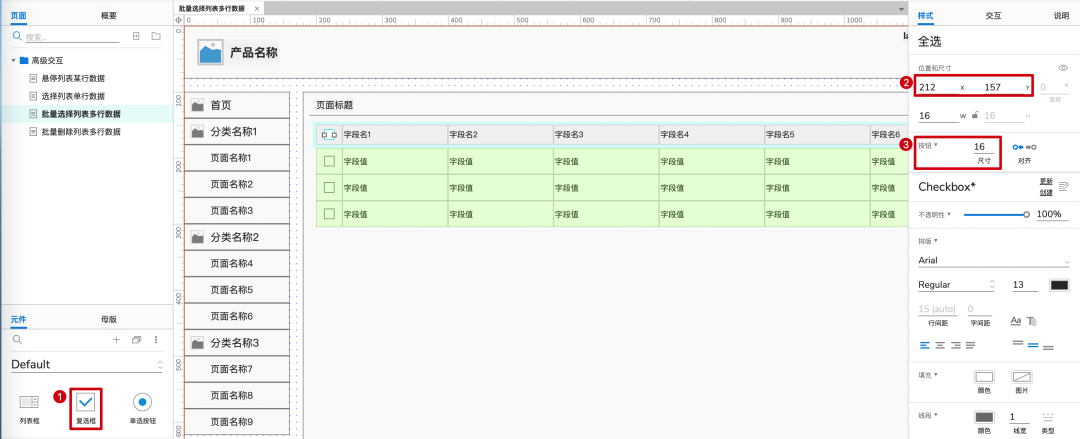Screen dimensions: 1080x439
Task: Click the library stack icon in 元件 panel
Action: point(136,340)
